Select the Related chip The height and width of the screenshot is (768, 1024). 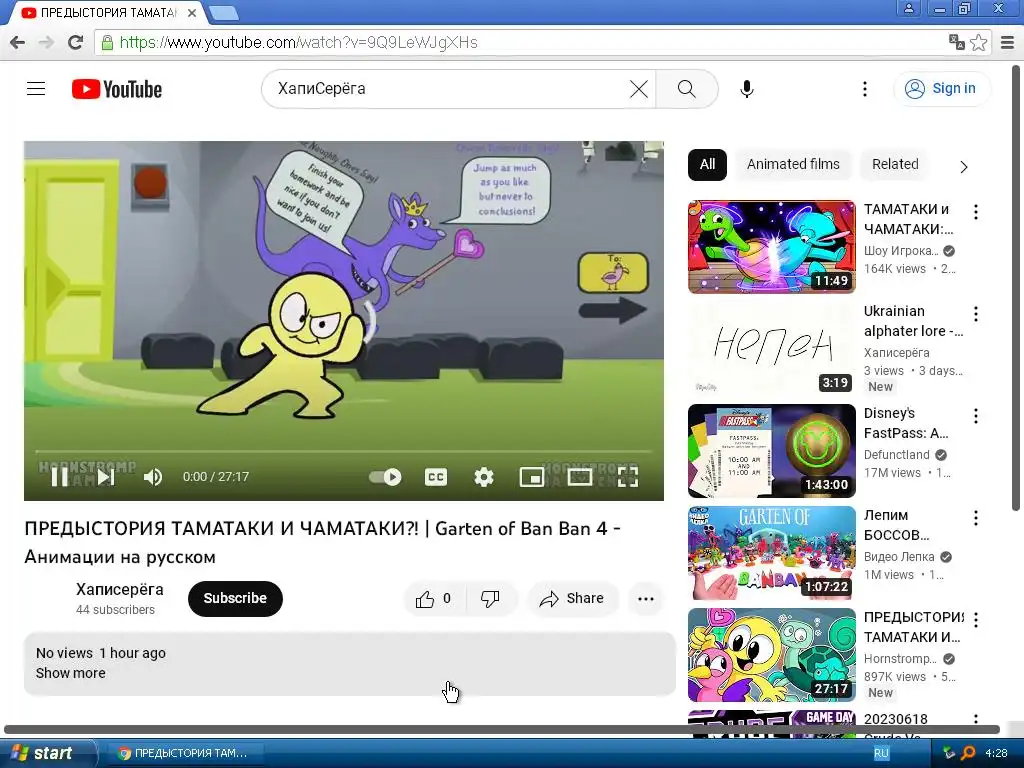[895, 165]
